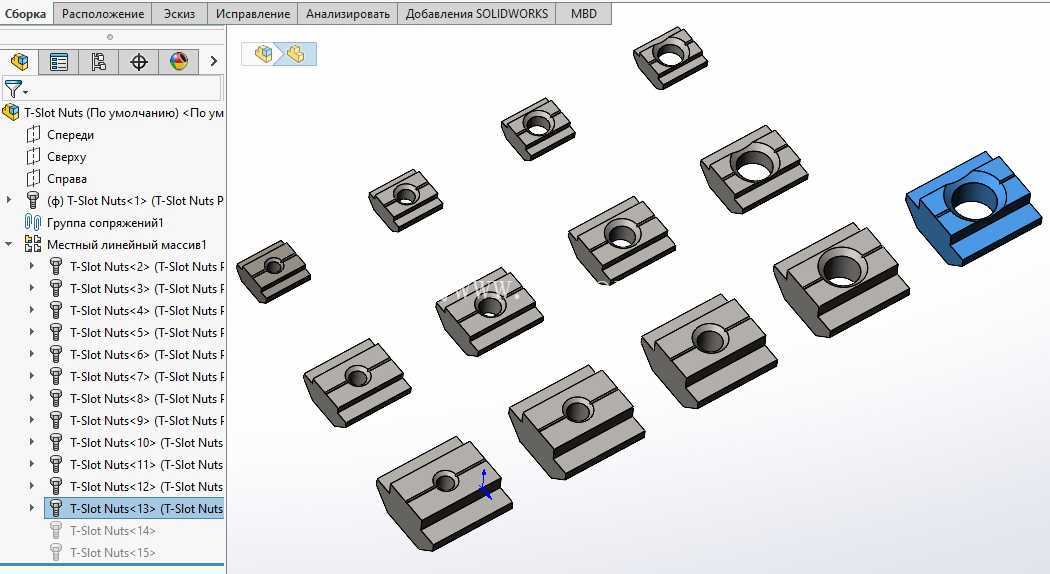
Task: Select the Справа plane
Action: coord(67,179)
